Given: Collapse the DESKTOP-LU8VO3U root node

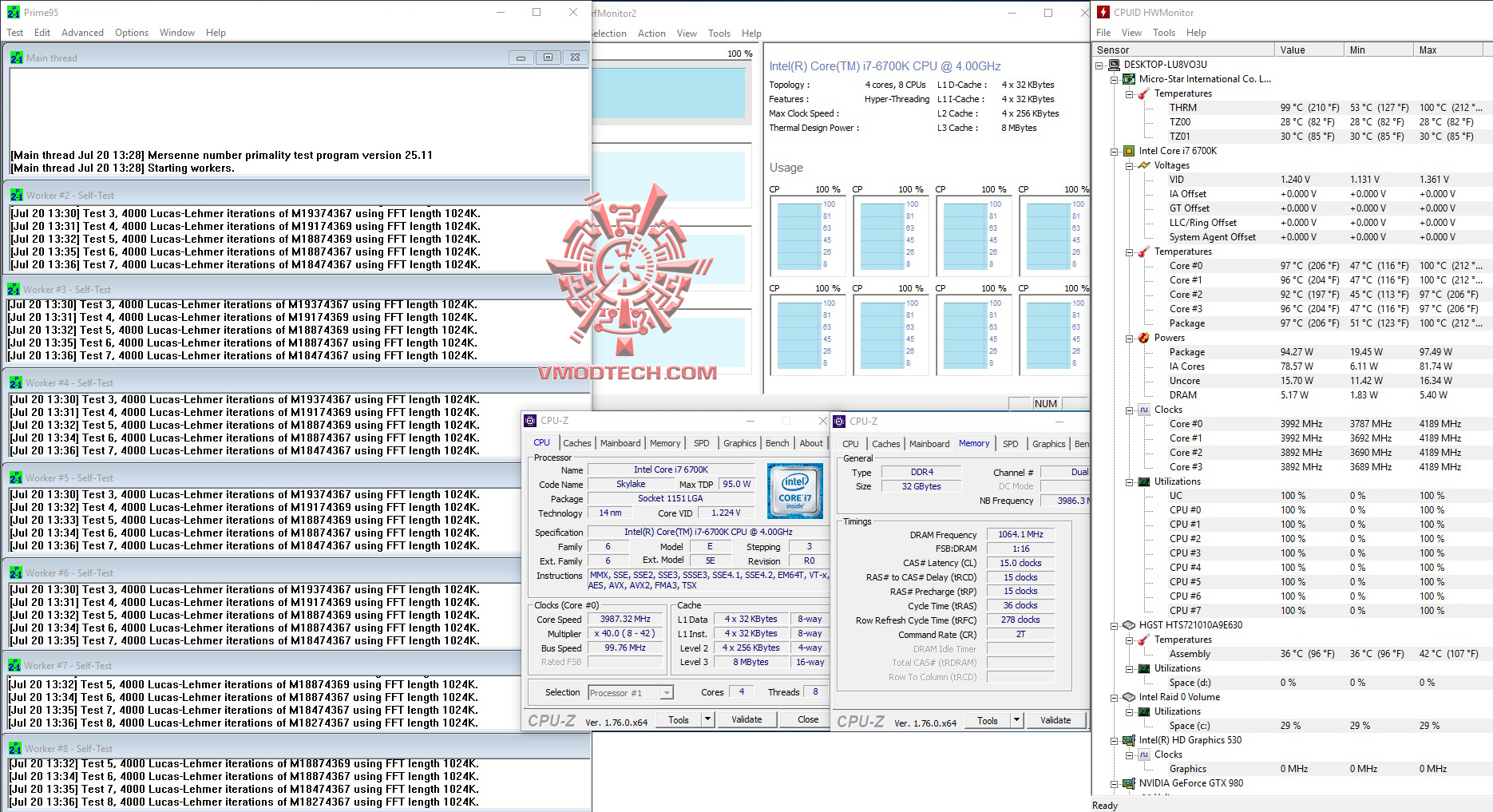Looking at the screenshot, I should tap(1099, 65).
